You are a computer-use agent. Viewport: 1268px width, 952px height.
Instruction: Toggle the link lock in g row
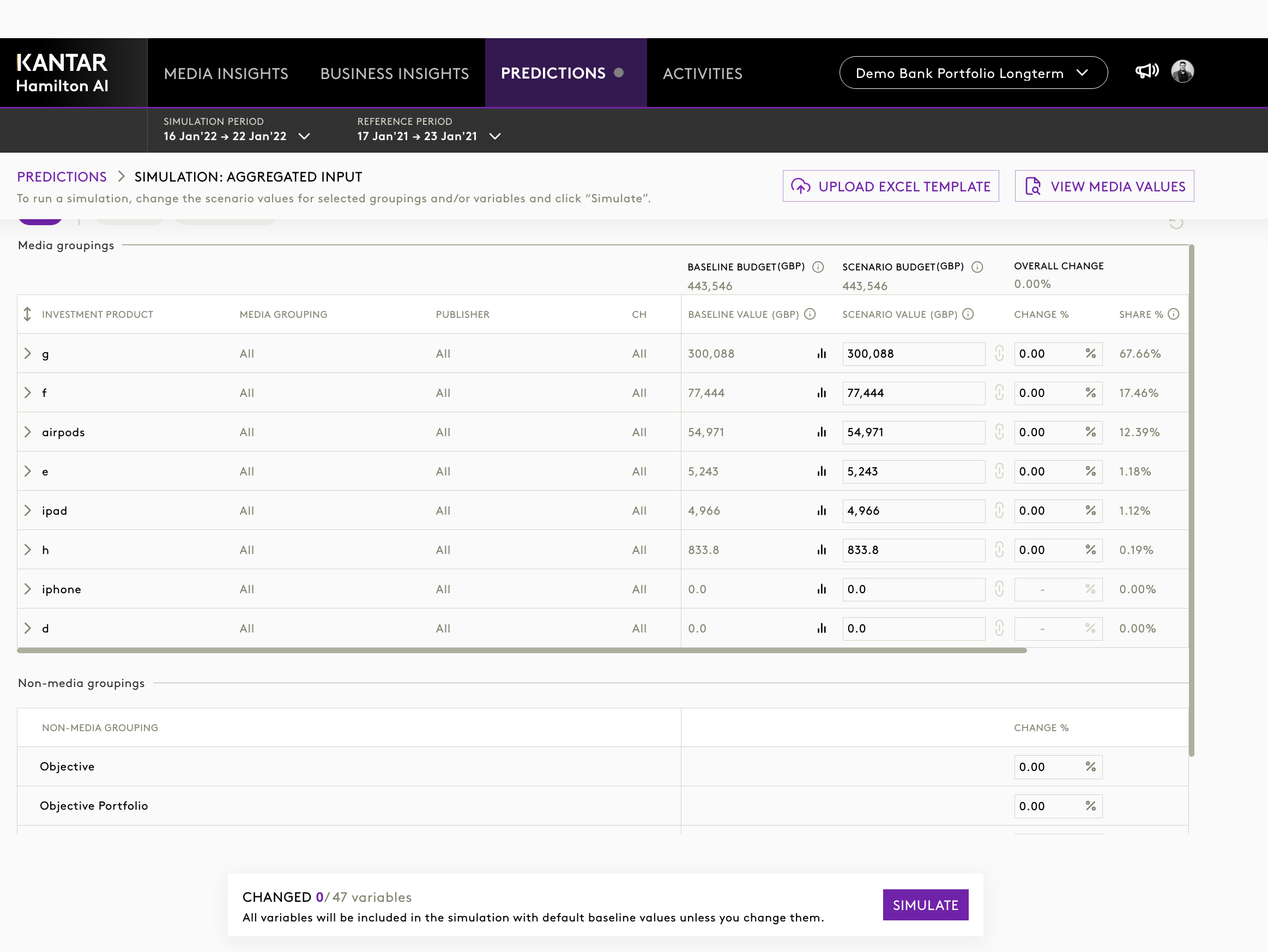[999, 354]
